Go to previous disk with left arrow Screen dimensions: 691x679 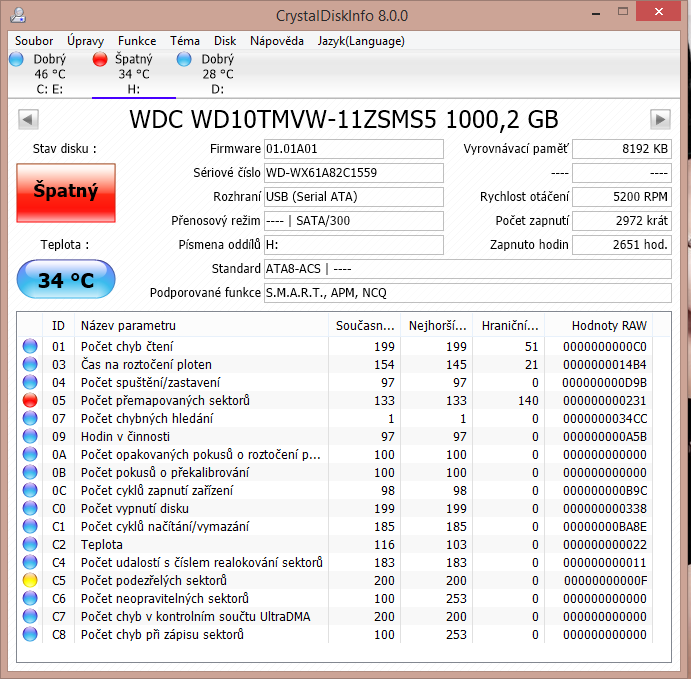(x=29, y=120)
